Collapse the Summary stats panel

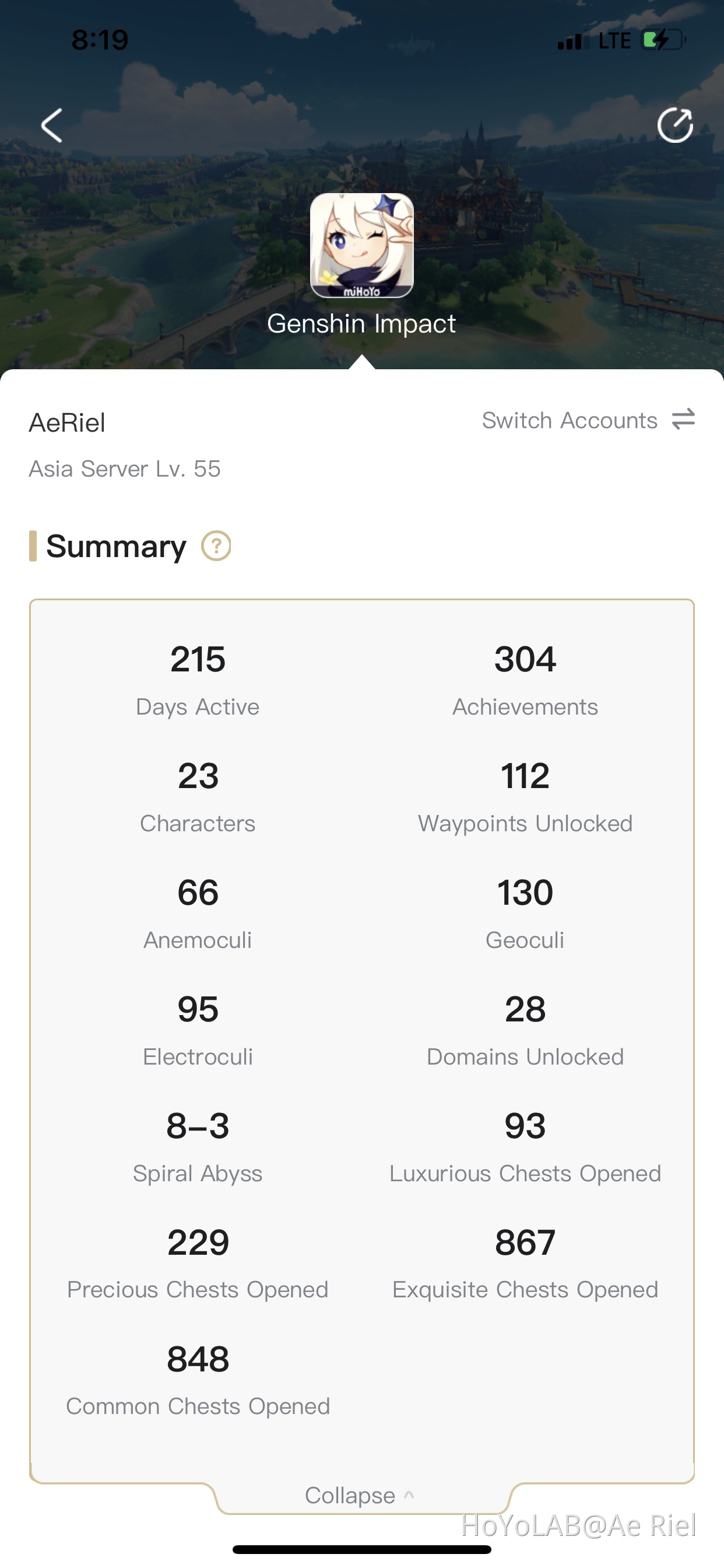[350, 1495]
